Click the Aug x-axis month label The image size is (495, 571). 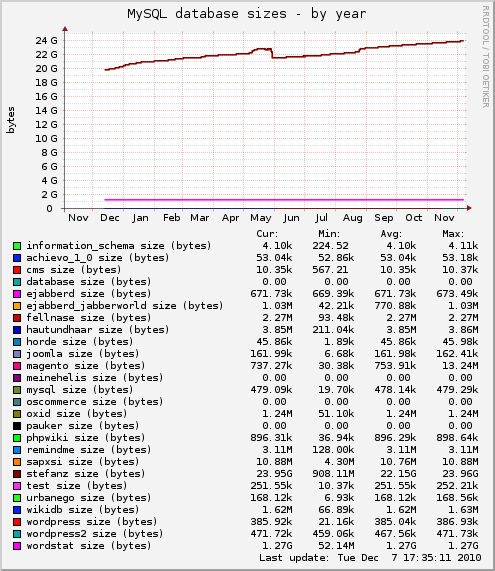click(353, 218)
